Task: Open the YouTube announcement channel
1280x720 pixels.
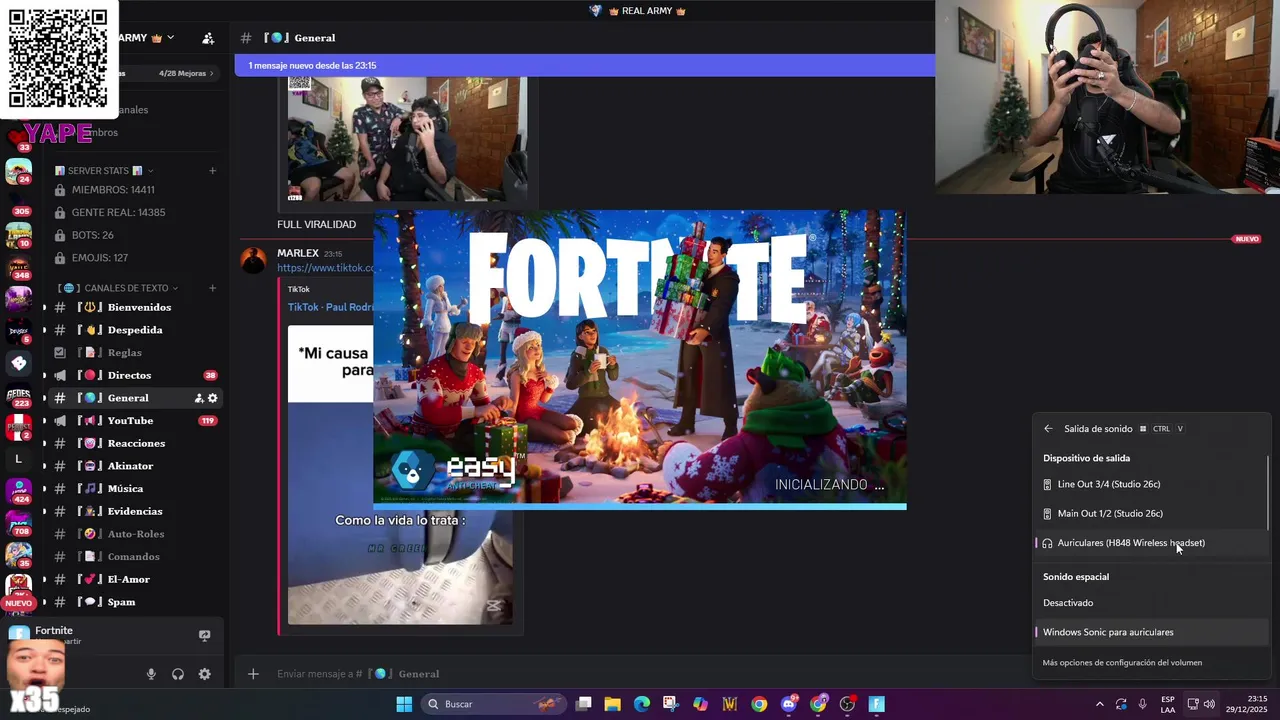Action: click(130, 421)
